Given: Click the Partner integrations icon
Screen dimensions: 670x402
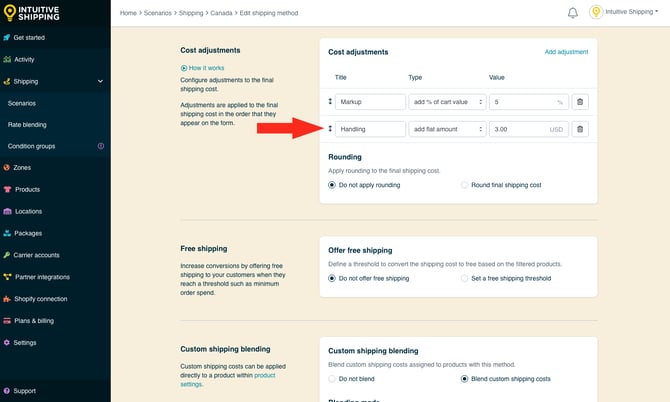Looking at the screenshot, I should click(7, 277).
